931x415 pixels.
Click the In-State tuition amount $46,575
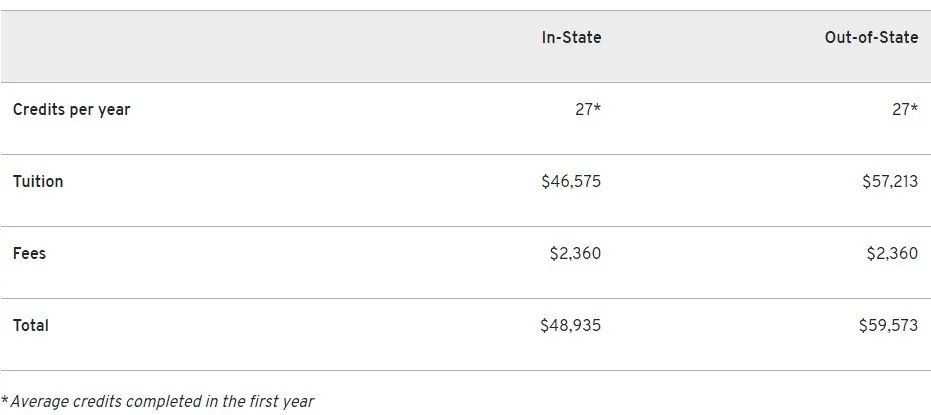(571, 182)
